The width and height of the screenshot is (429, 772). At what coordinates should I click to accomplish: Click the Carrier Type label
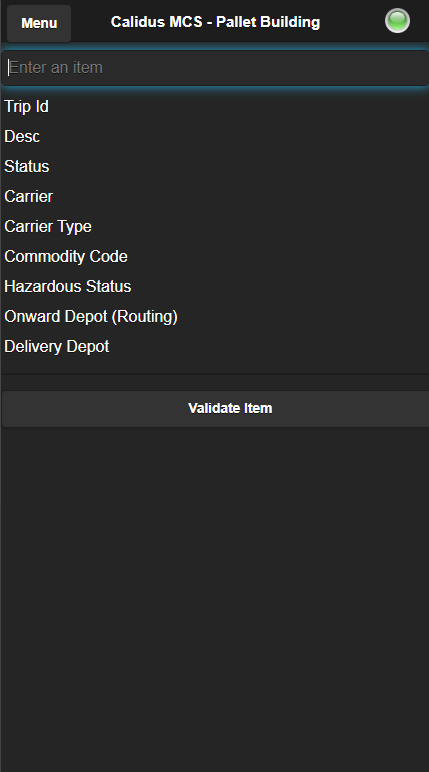point(48,226)
